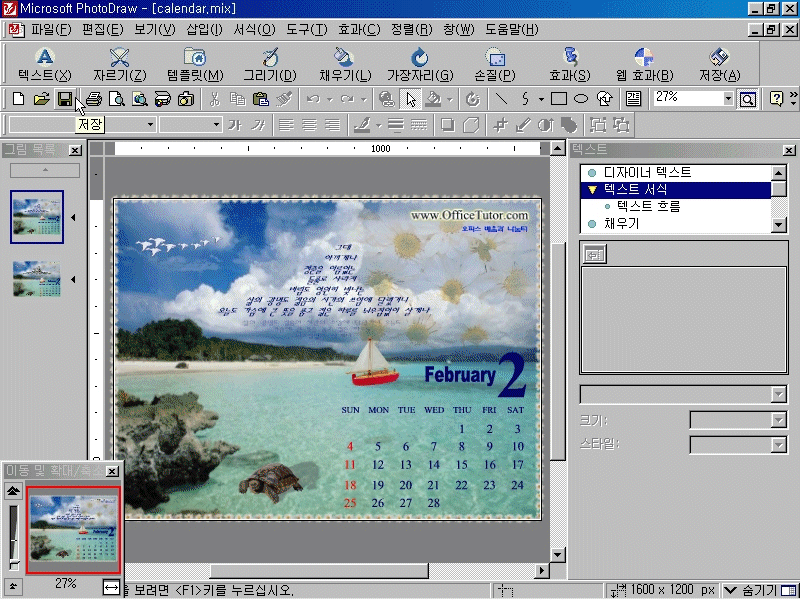Click the digital camera icon

(186, 98)
